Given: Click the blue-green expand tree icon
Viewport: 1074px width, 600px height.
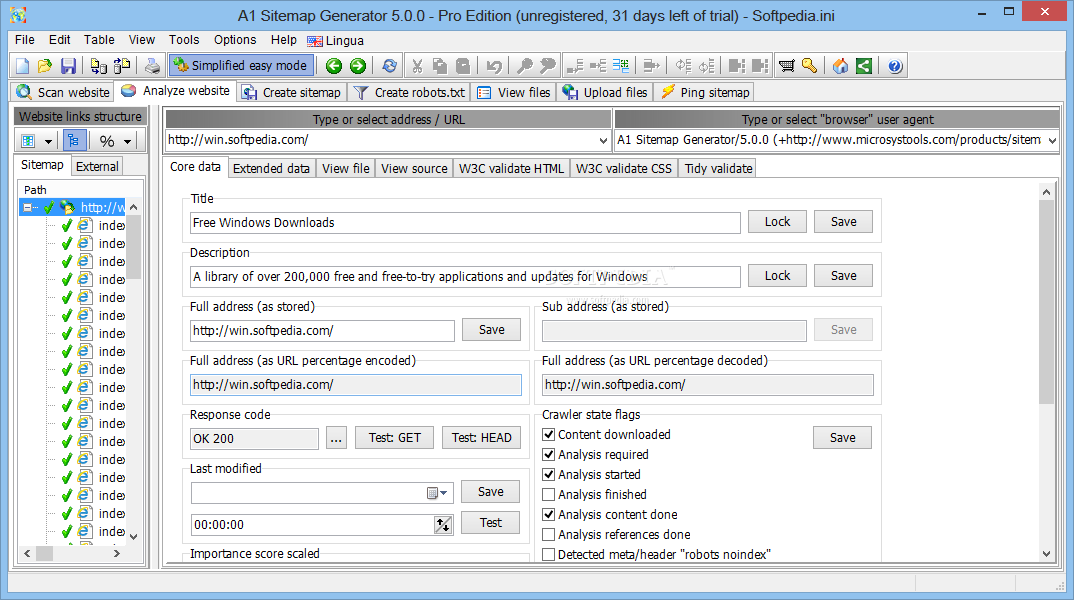Looking at the screenshot, I should (621, 66).
